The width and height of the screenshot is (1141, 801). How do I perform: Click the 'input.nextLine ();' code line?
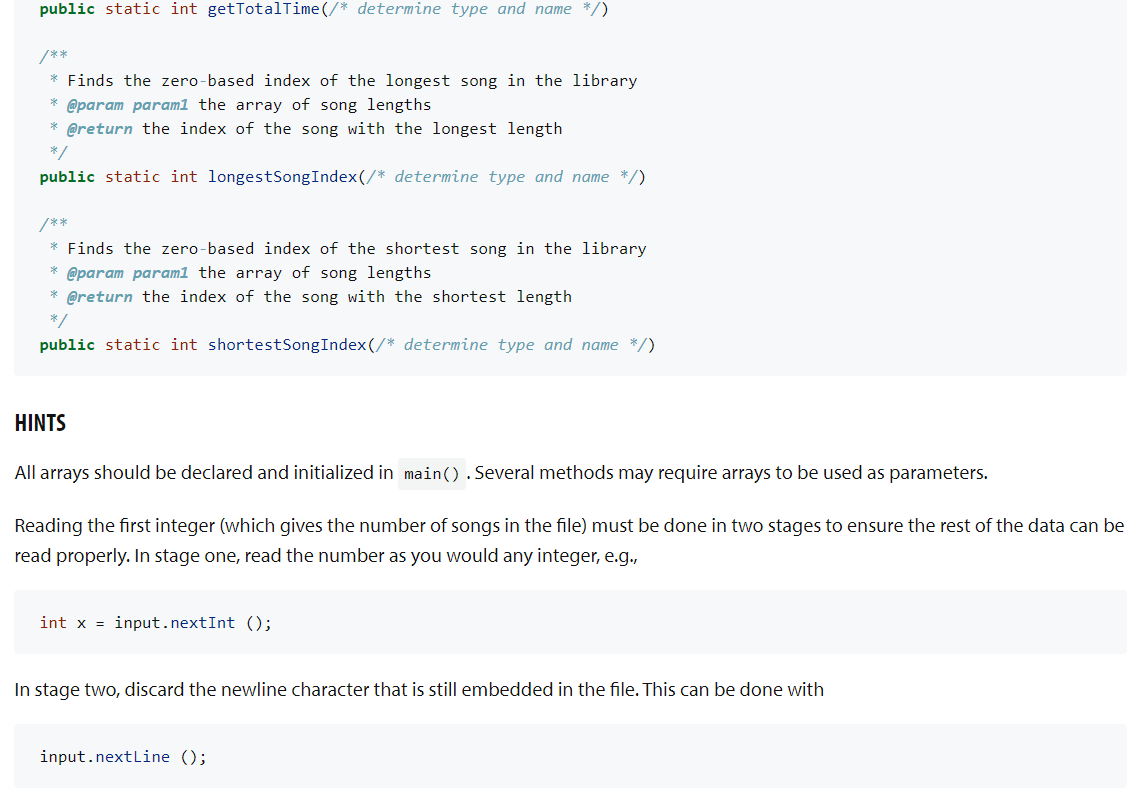click(123, 757)
